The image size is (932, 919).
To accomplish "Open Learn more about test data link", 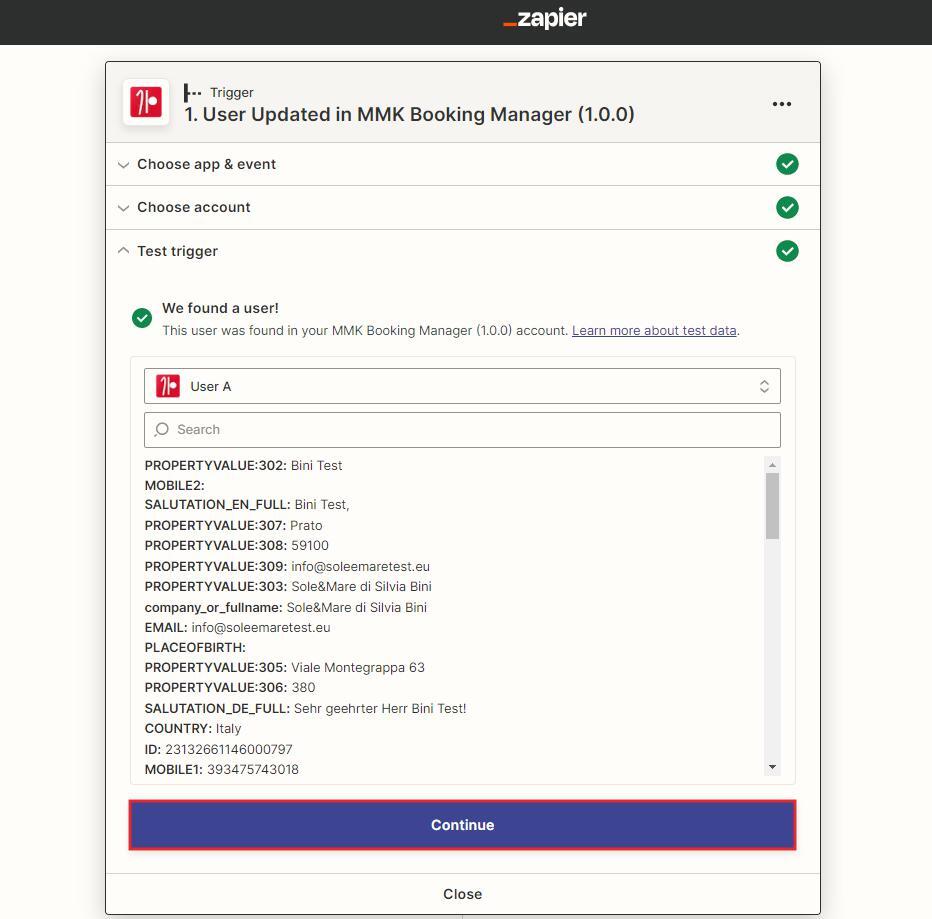I will (x=654, y=331).
